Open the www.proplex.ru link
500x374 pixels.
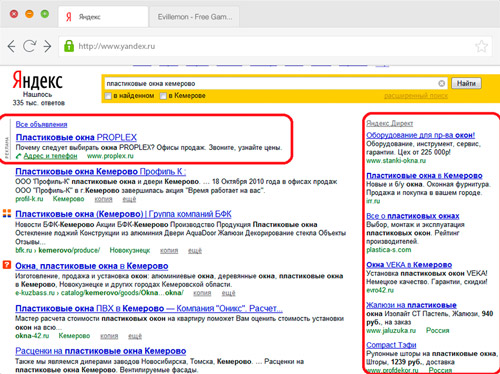110,156
